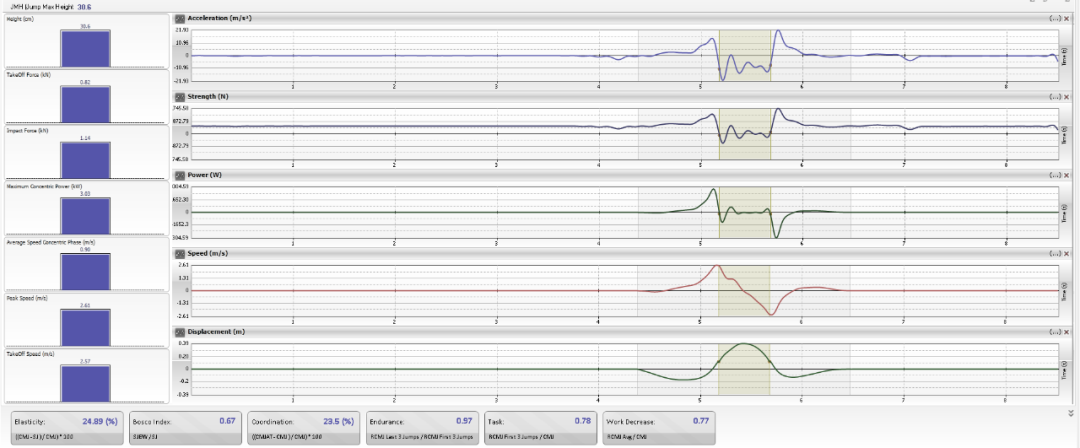This screenshot has height=448, width=1080.
Task: Close the Strength chart panel
Action: coord(1064,97)
